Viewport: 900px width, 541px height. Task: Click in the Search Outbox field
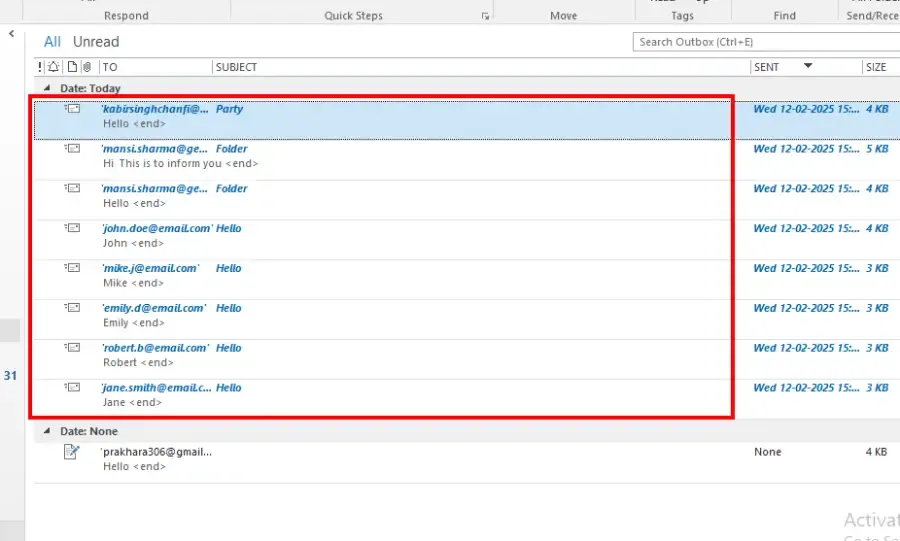[x=766, y=42]
